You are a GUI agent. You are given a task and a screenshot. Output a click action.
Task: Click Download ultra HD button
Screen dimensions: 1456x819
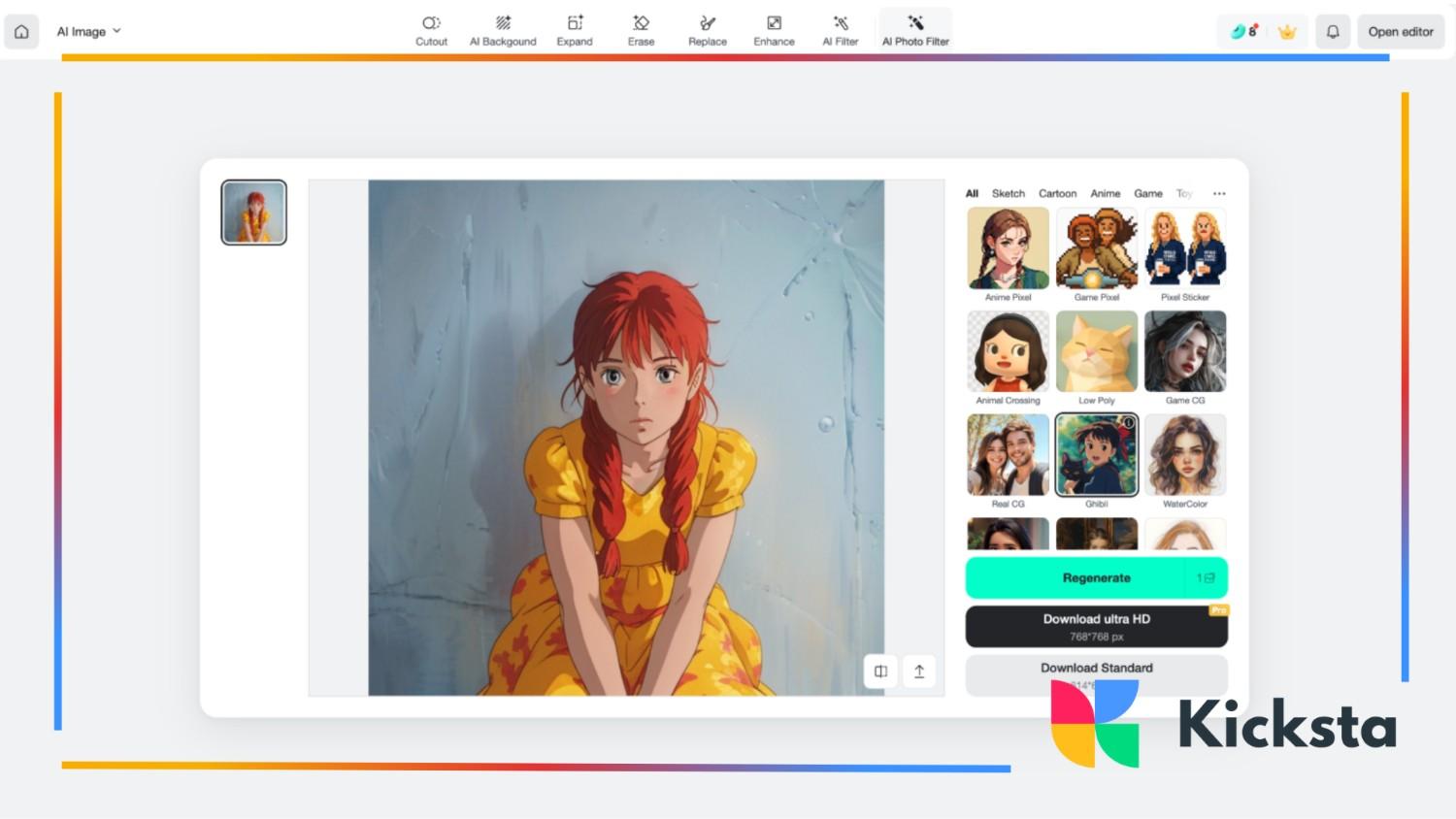pyautogui.click(x=1096, y=627)
